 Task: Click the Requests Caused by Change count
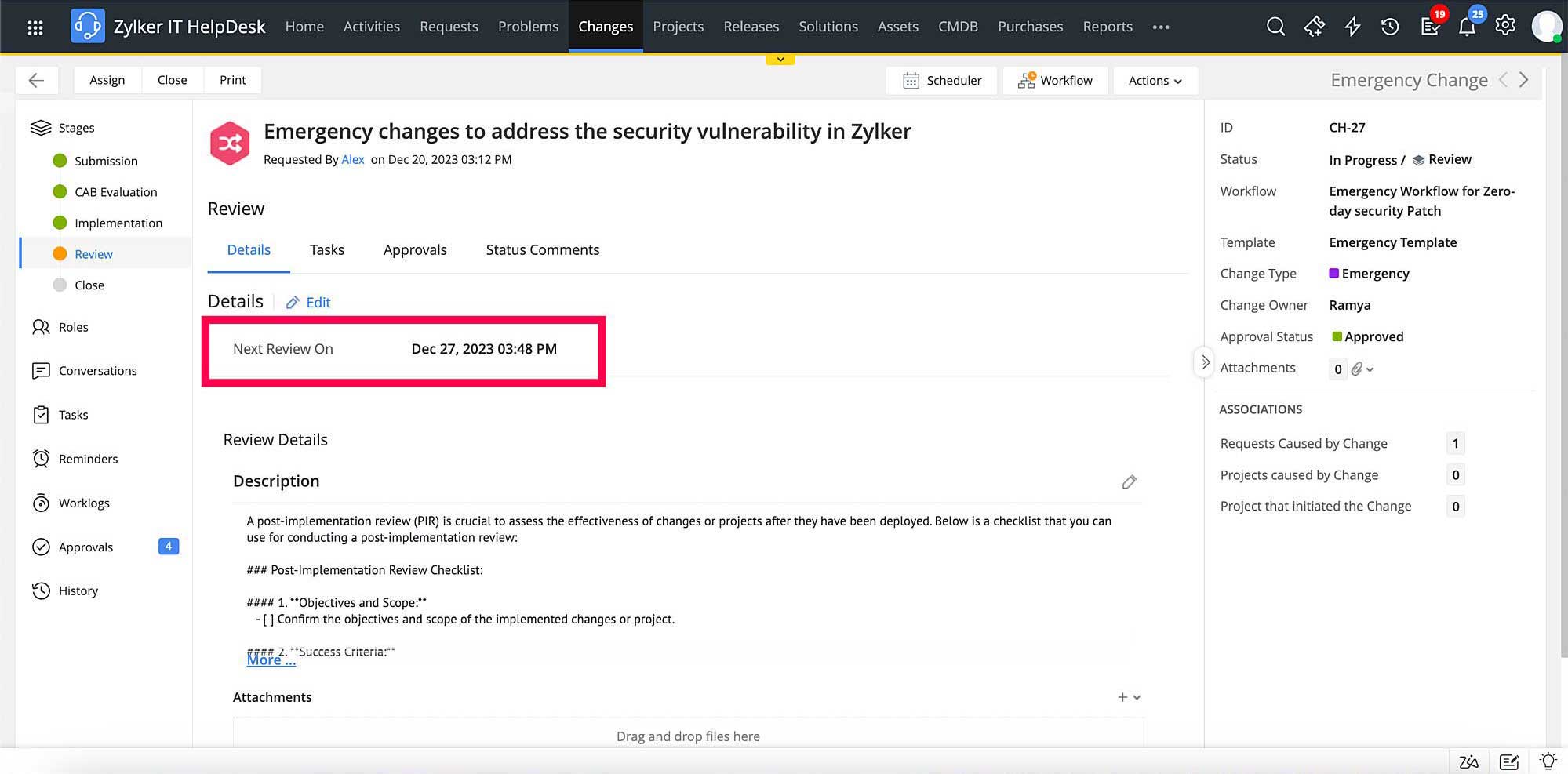click(x=1455, y=444)
